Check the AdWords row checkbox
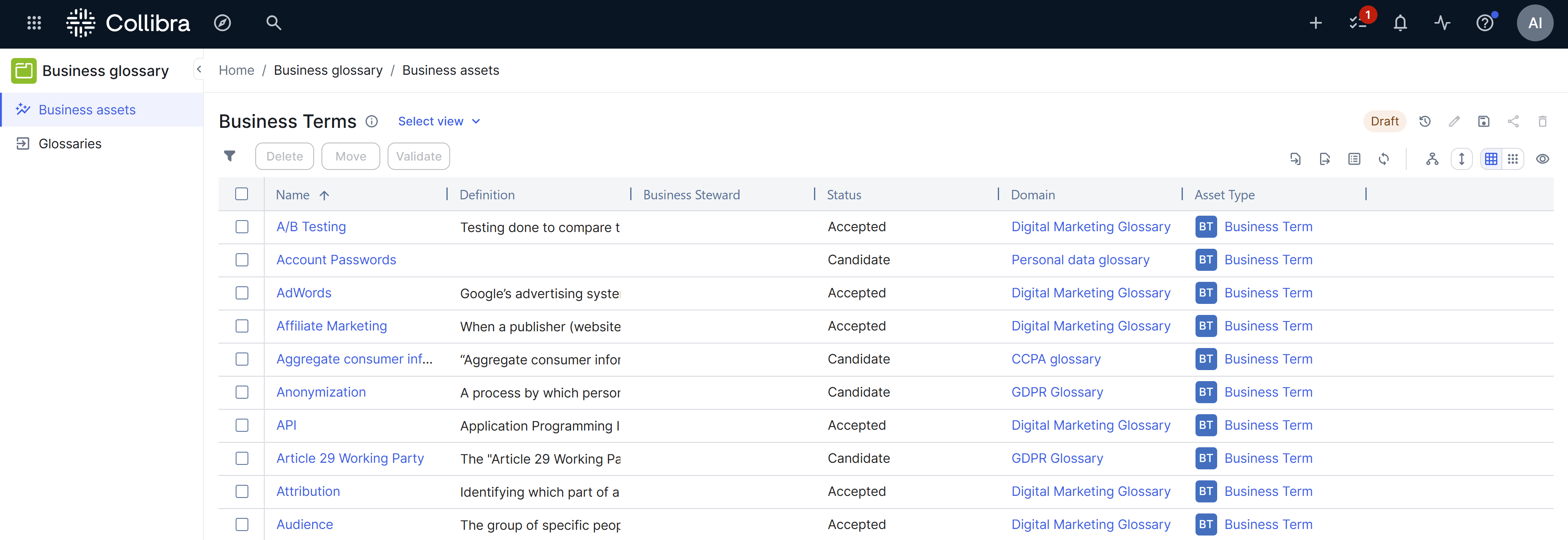This screenshot has height=540, width=1568. [242, 293]
